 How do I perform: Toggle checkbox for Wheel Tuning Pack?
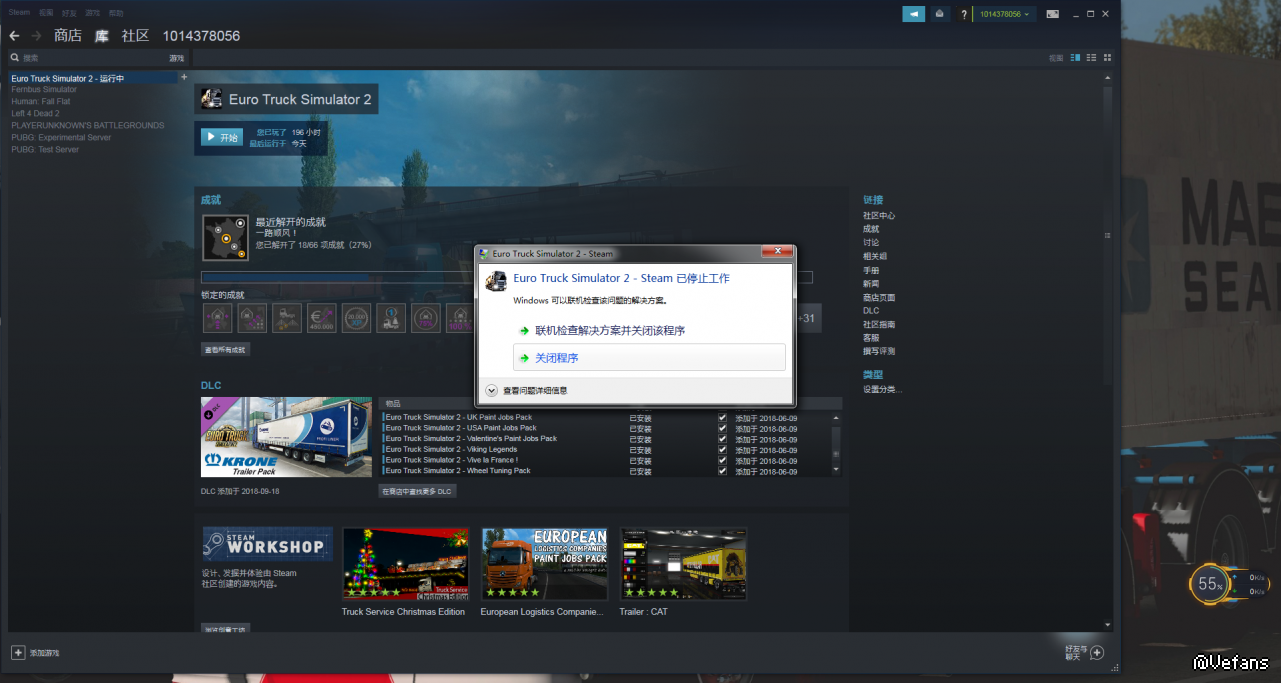pyautogui.click(x=722, y=471)
